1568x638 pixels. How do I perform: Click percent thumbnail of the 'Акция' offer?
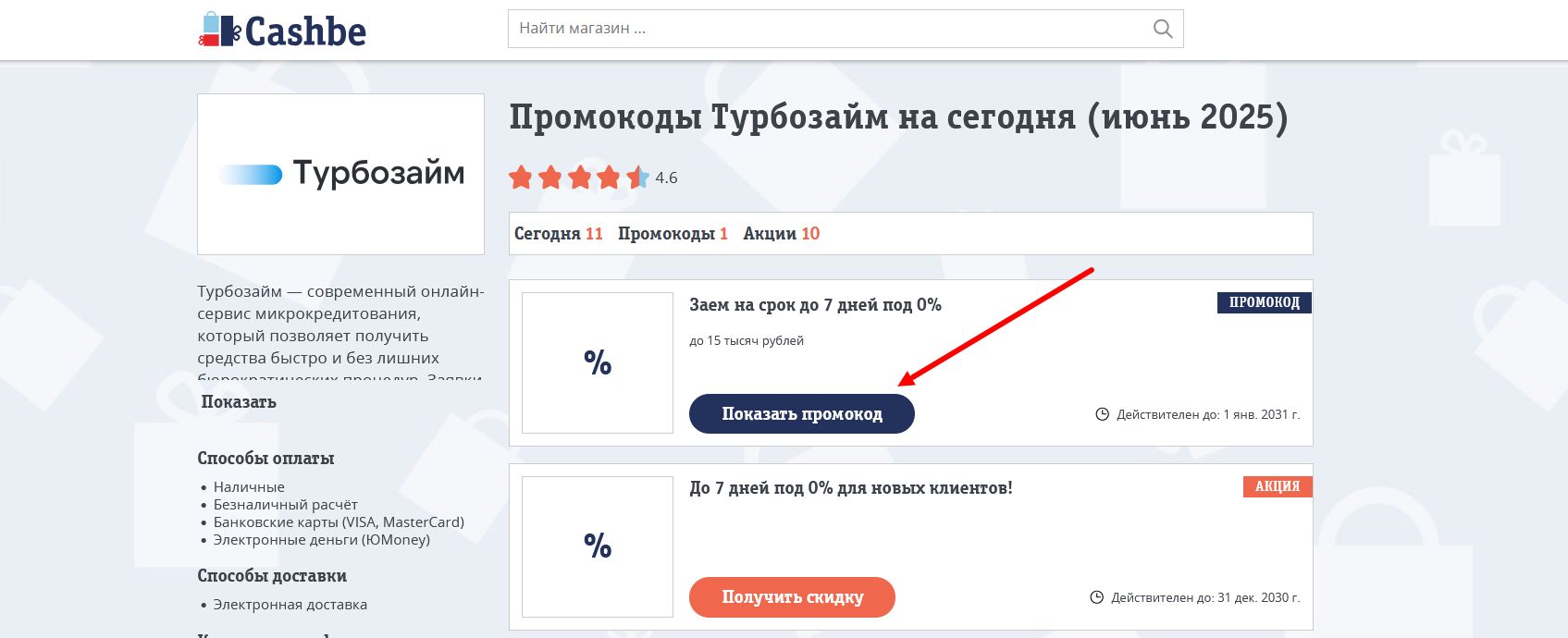598,546
